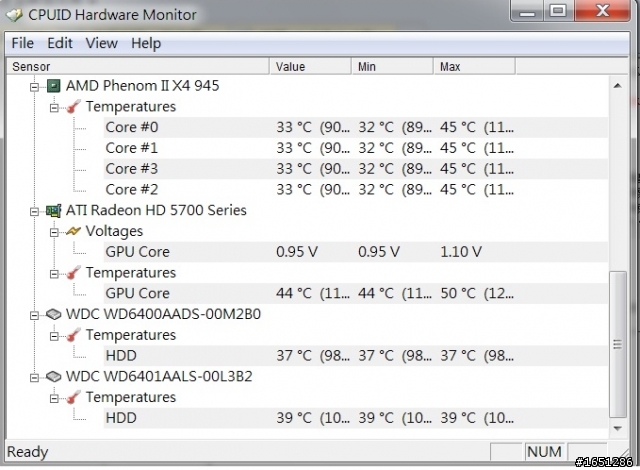Click the 0.95 V current GPU voltage value

click(x=297, y=252)
